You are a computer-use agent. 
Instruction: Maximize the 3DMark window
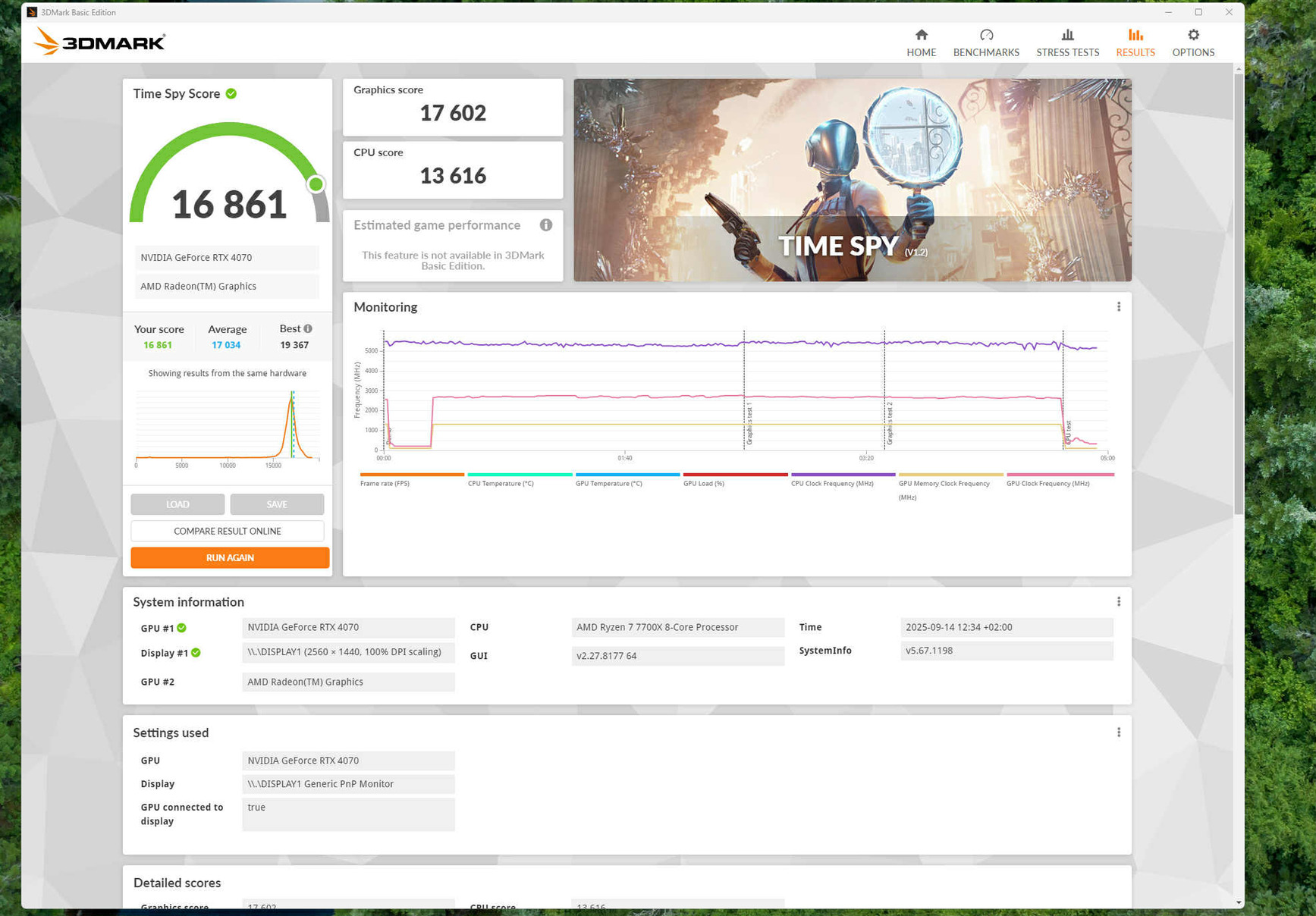pos(1198,12)
